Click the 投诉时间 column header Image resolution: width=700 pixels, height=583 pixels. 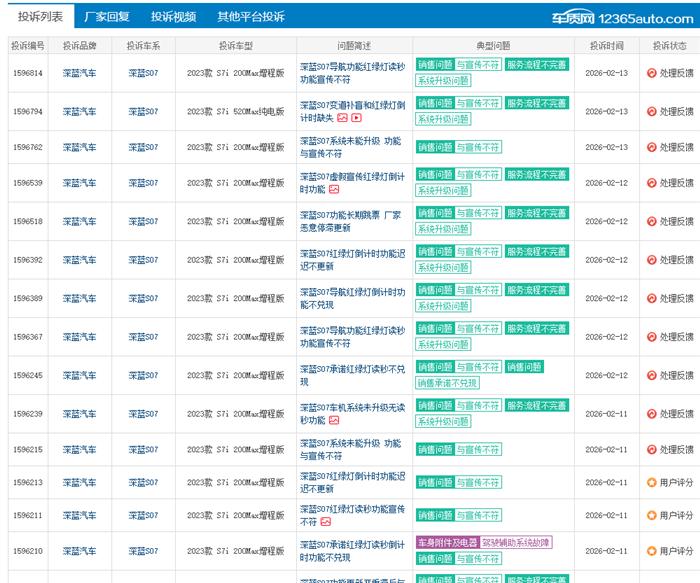click(x=606, y=46)
